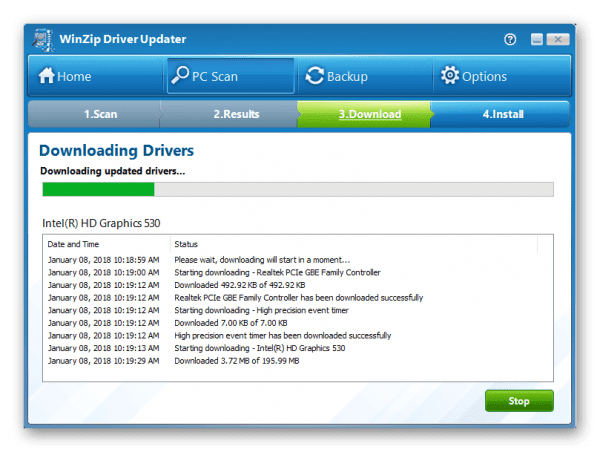Close the WinZip Driver Updater window
Screen dimensions: 600x452
(558, 39)
